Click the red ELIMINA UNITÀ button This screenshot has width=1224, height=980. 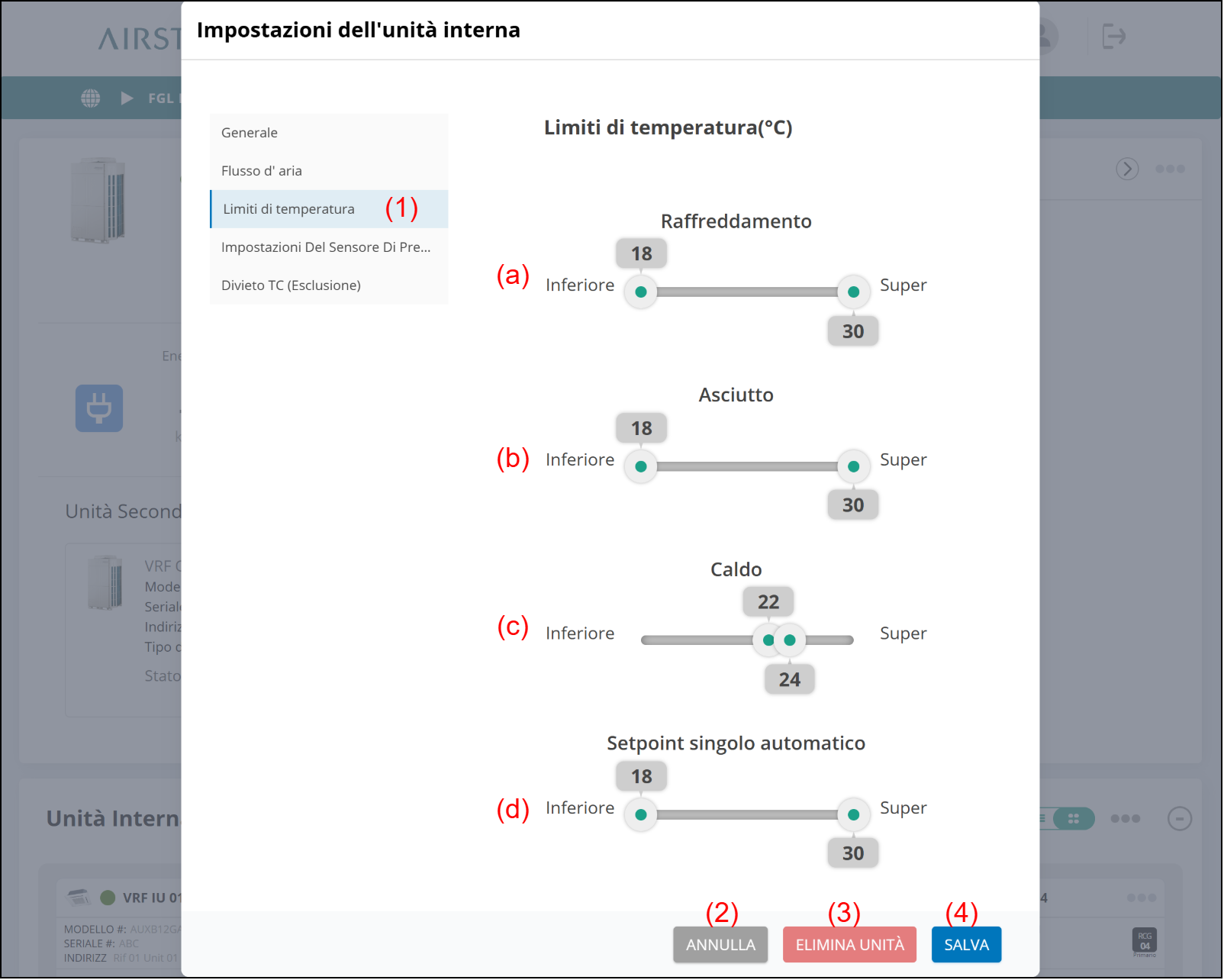[849, 945]
